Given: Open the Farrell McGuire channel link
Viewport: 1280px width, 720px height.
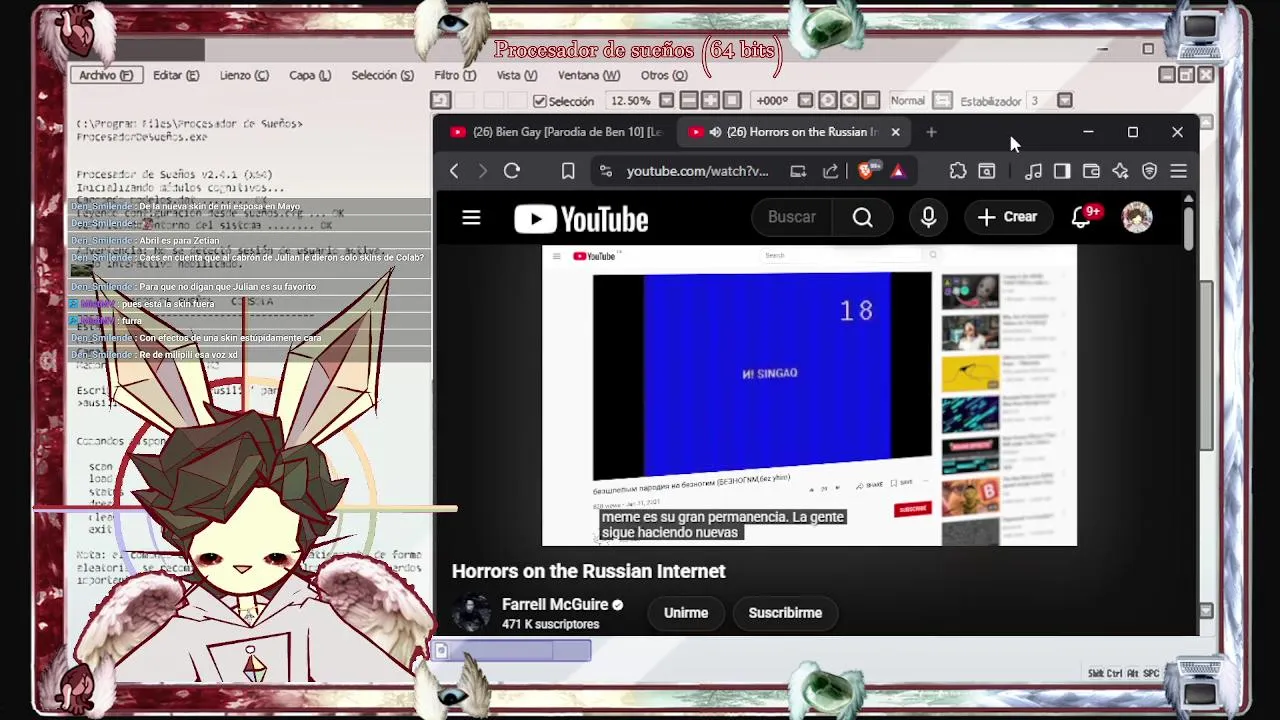Looking at the screenshot, I should [555, 605].
